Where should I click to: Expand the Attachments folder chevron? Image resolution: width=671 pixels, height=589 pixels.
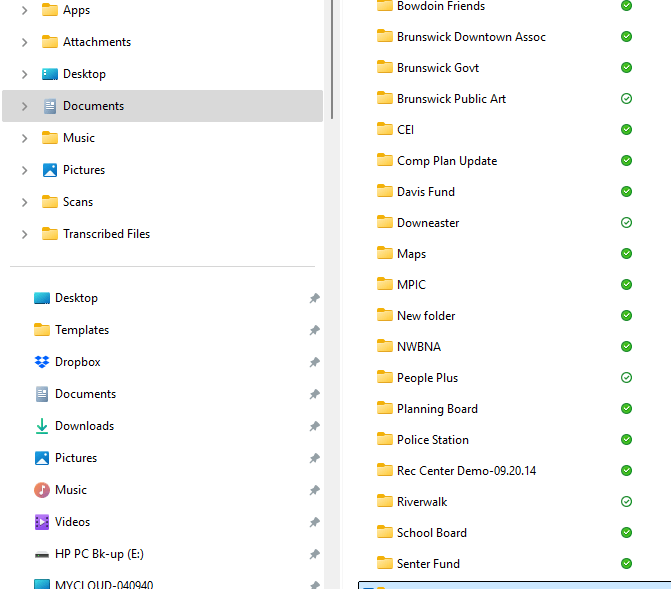(x=24, y=42)
